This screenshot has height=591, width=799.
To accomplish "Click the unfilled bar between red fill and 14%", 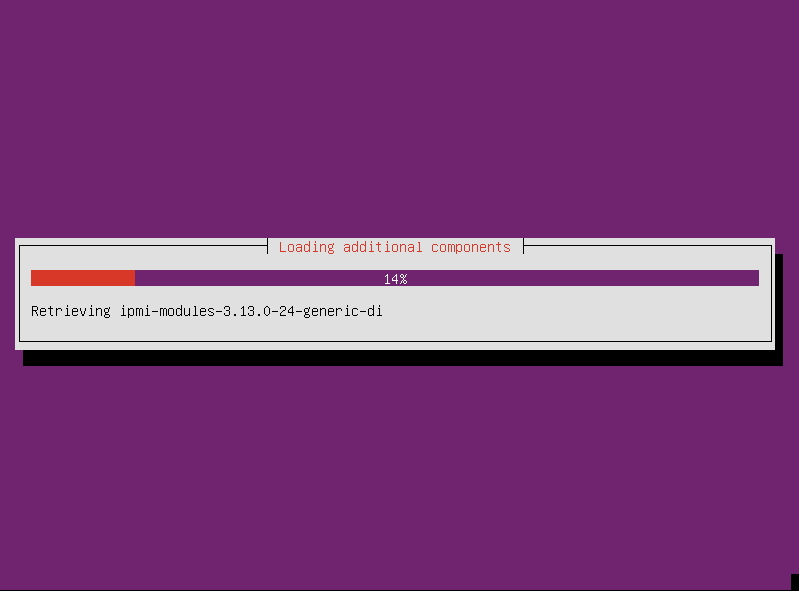I will (259, 278).
